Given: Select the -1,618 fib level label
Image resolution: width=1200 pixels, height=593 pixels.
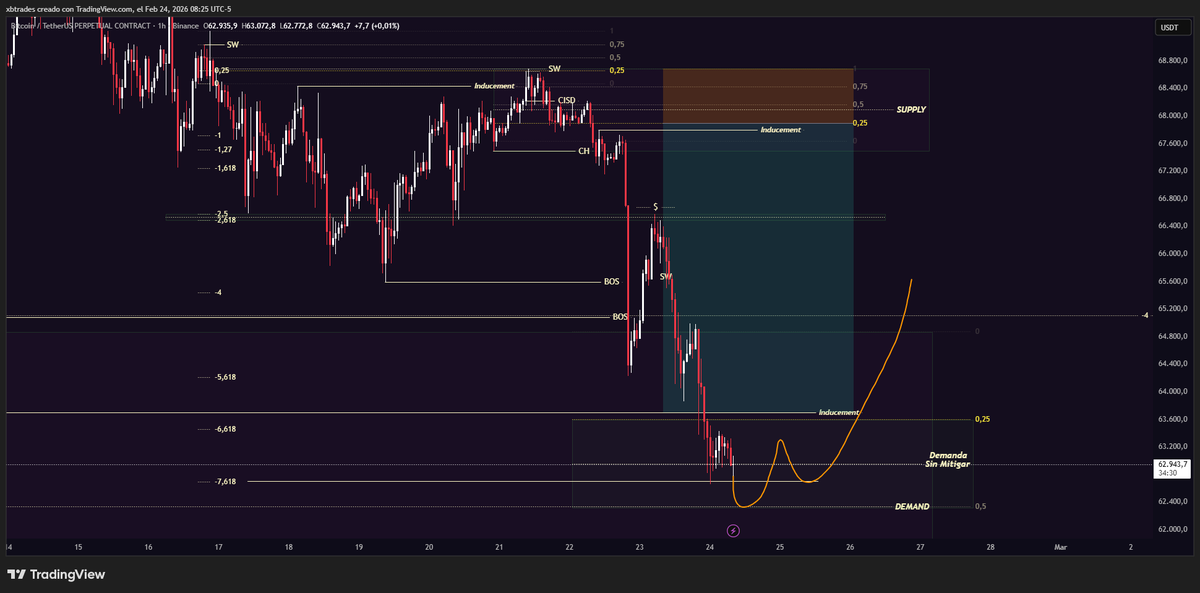Looking at the screenshot, I should pos(225,168).
